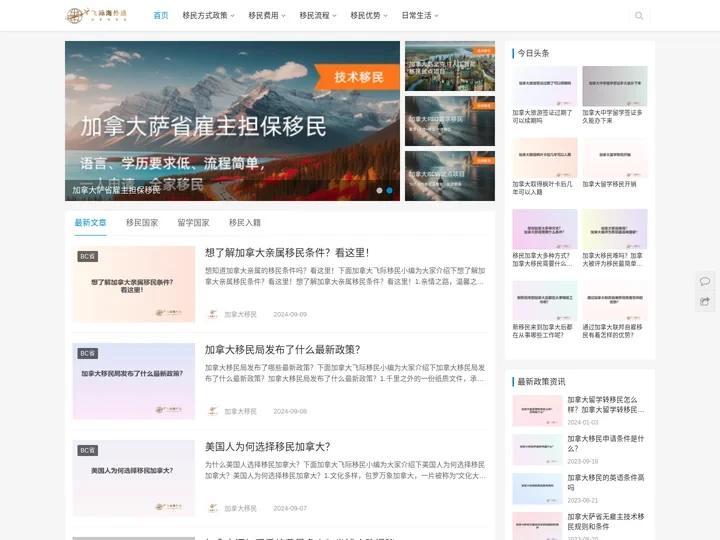Open article 加拿大移民局发布了什么最新政策？
The width and height of the screenshot is (720, 540).
click(282, 349)
